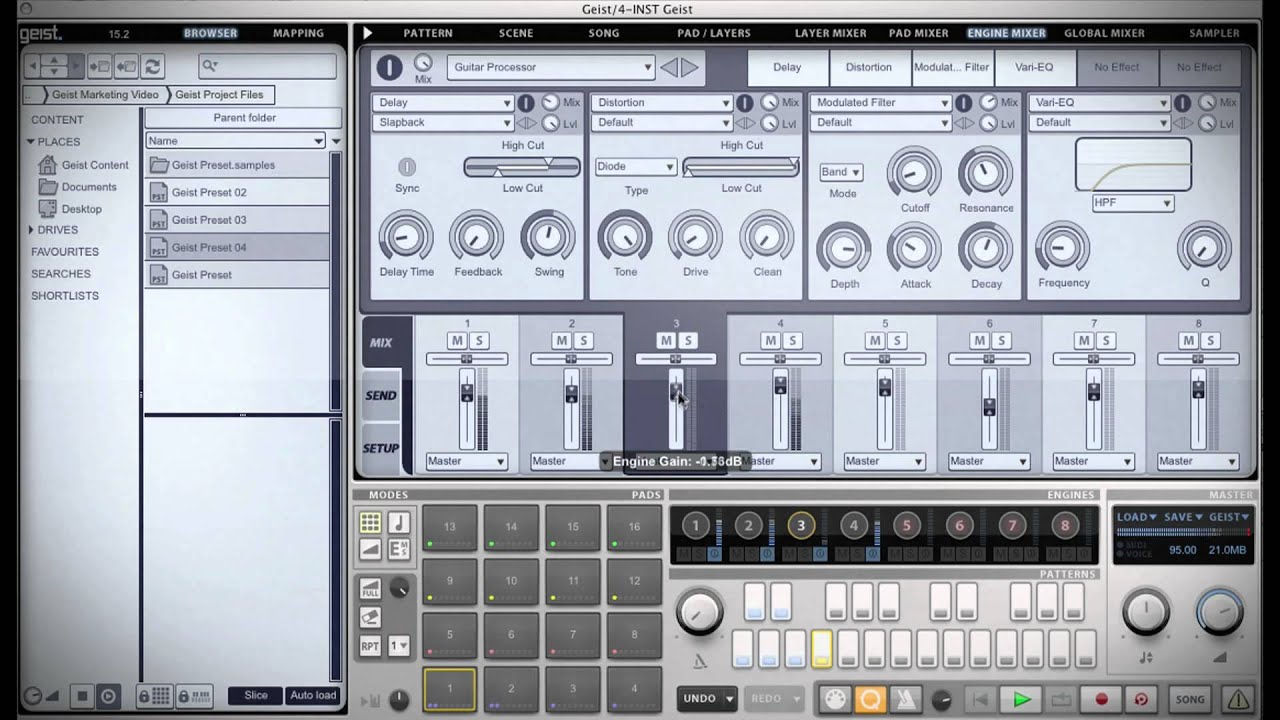Image resolution: width=1280 pixels, height=720 pixels.
Task: Select the note mode icon
Action: click(398, 522)
